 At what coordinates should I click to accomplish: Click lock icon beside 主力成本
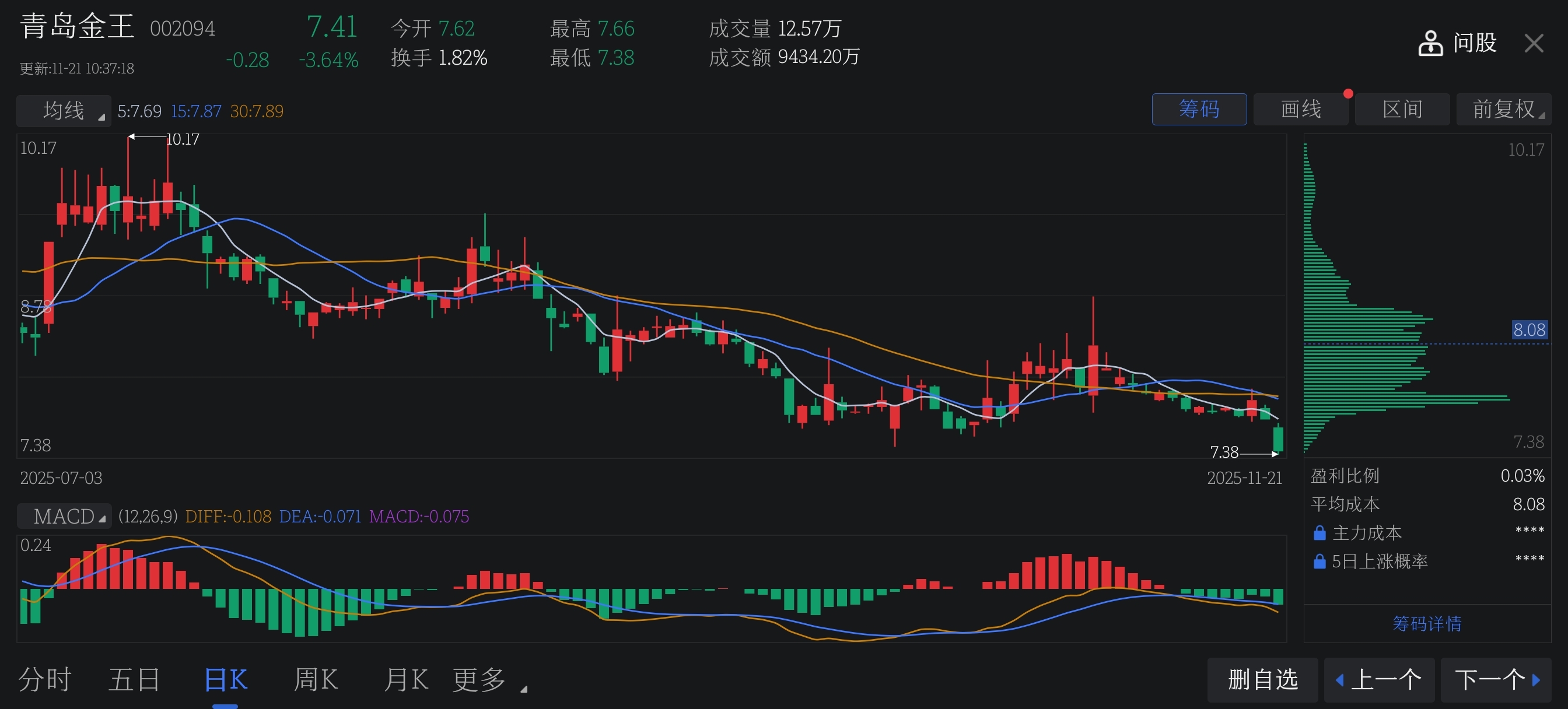pyautogui.click(x=1319, y=533)
